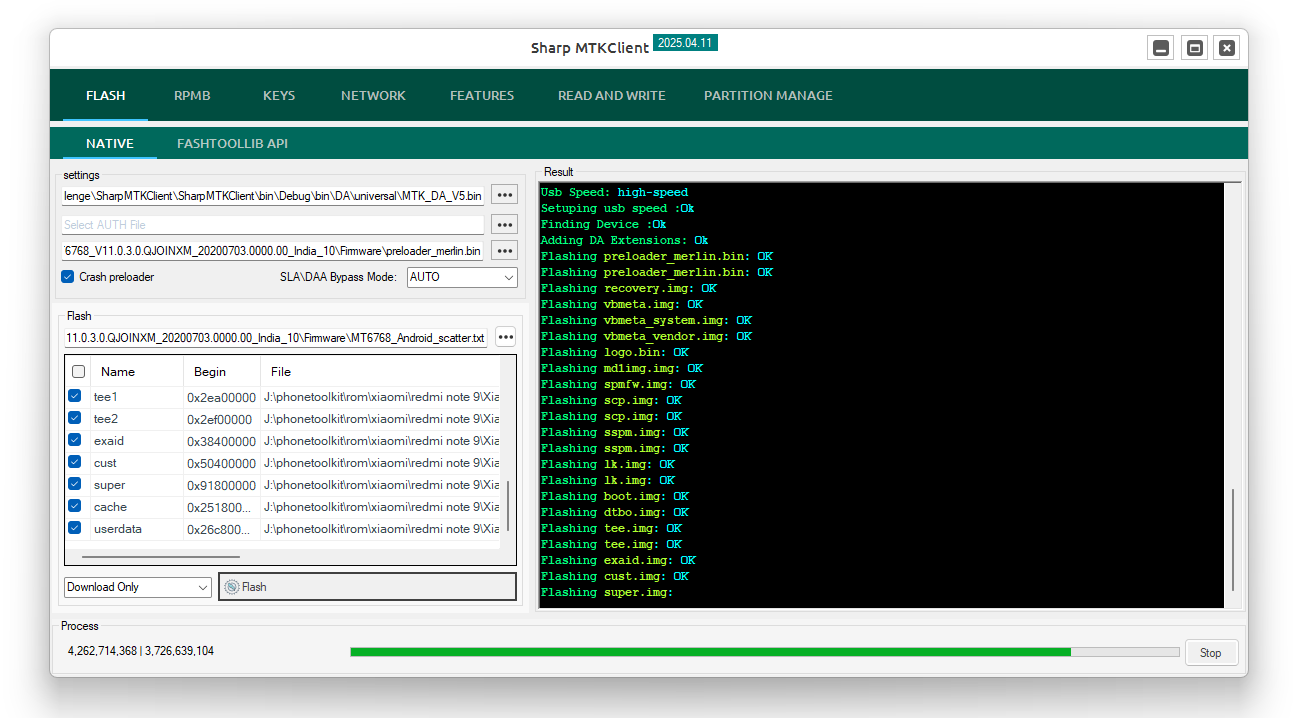Click the Stop button

pos(1211,652)
